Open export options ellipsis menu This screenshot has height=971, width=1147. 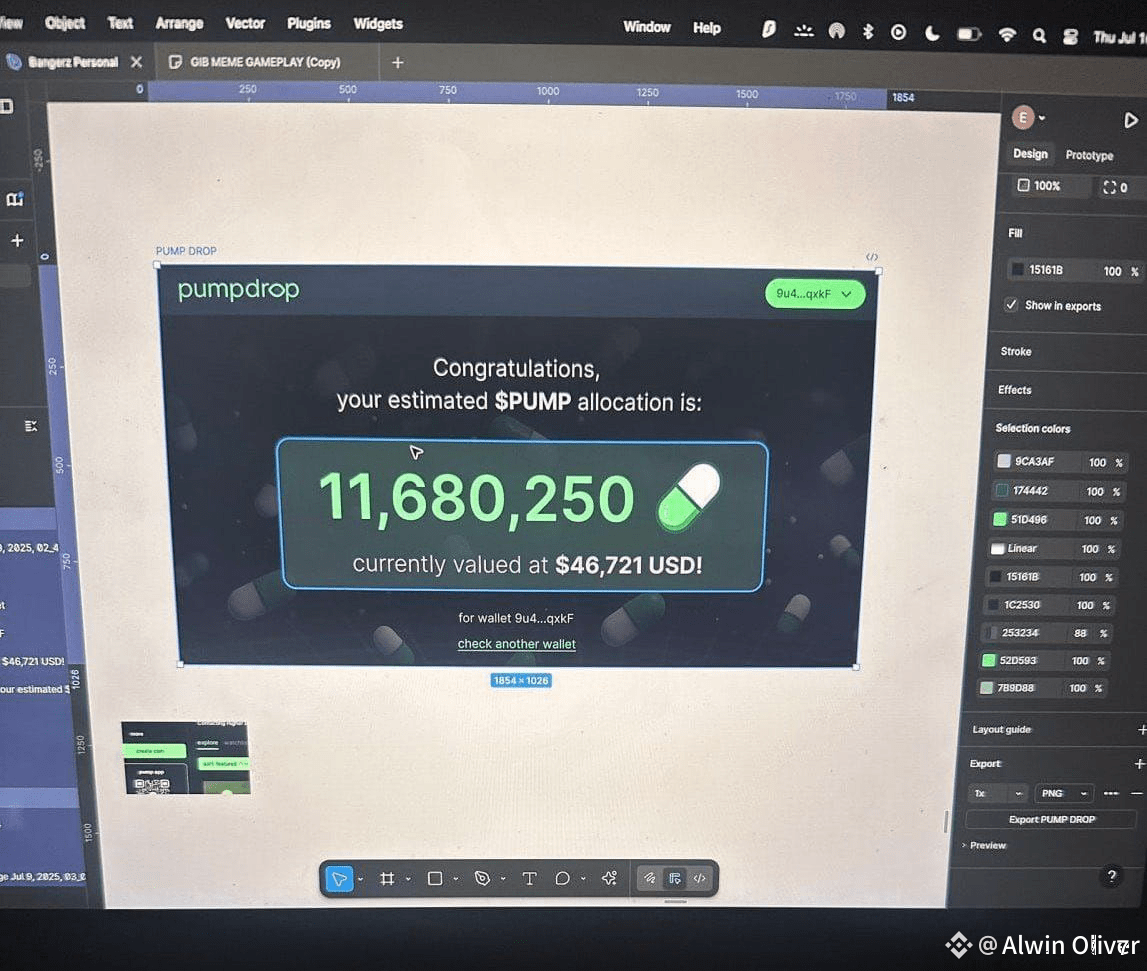(x=1110, y=793)
